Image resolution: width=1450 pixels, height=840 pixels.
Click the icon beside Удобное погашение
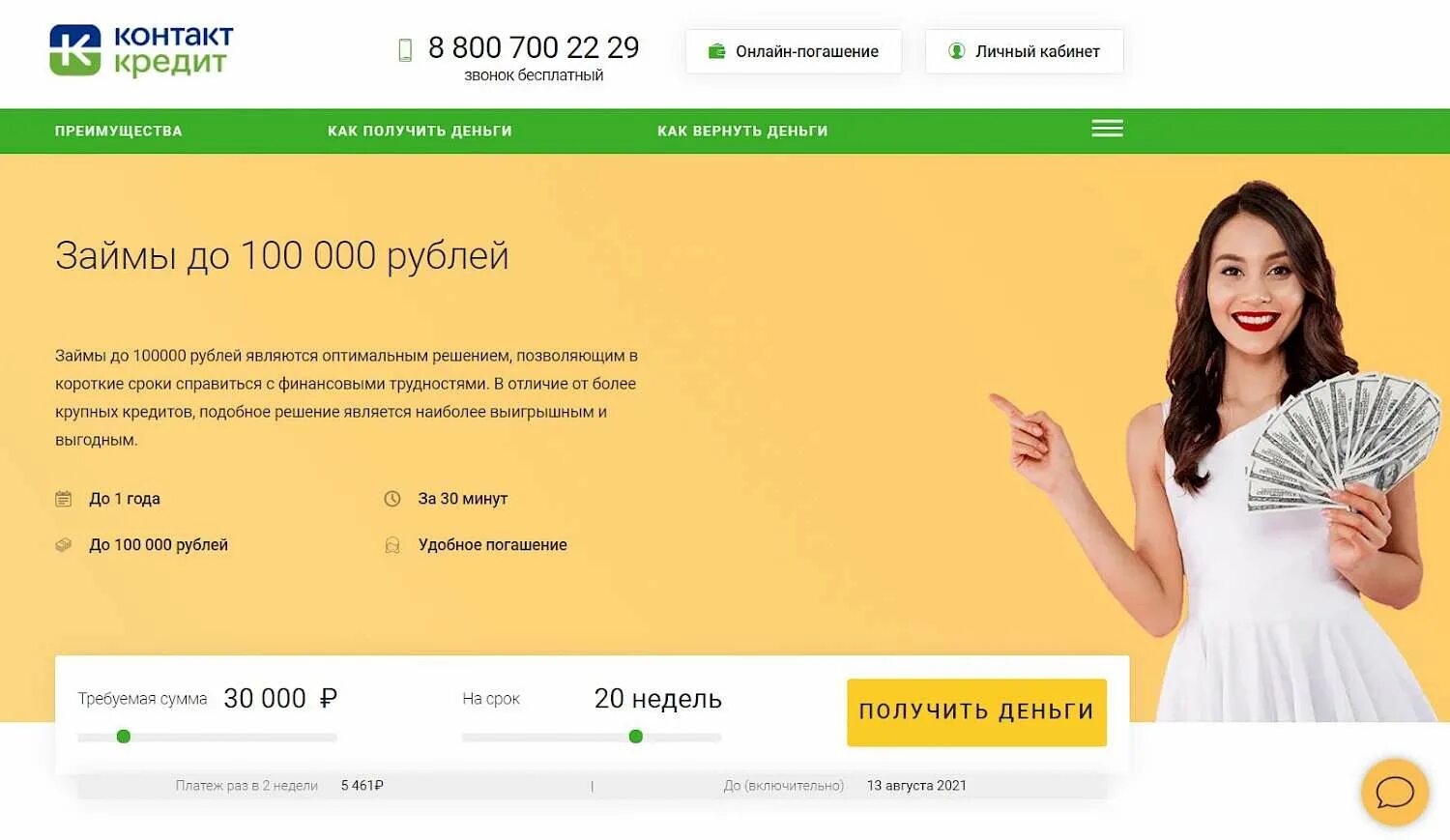point(392,545)
